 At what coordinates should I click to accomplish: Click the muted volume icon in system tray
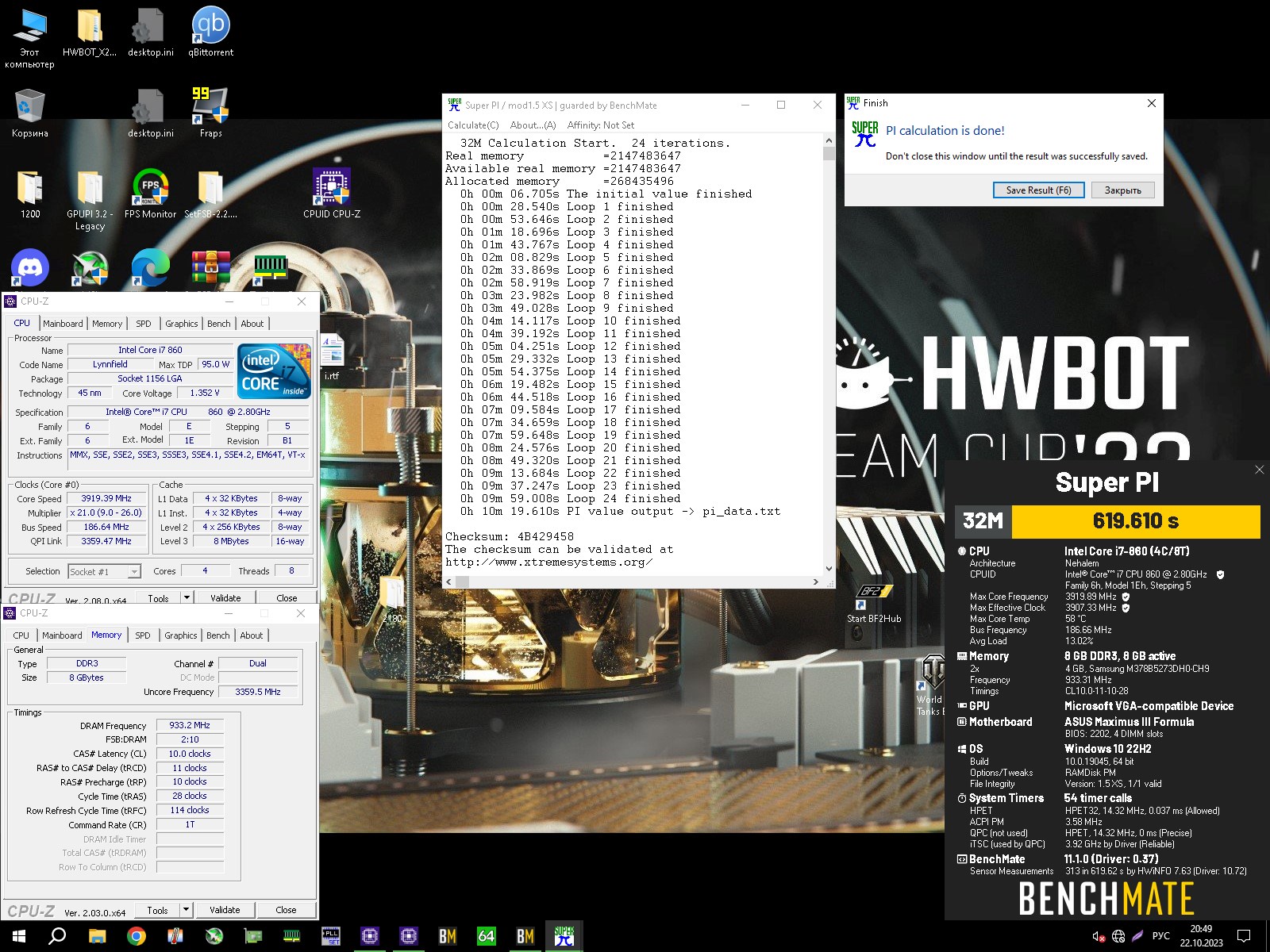tap(1099, 936)
